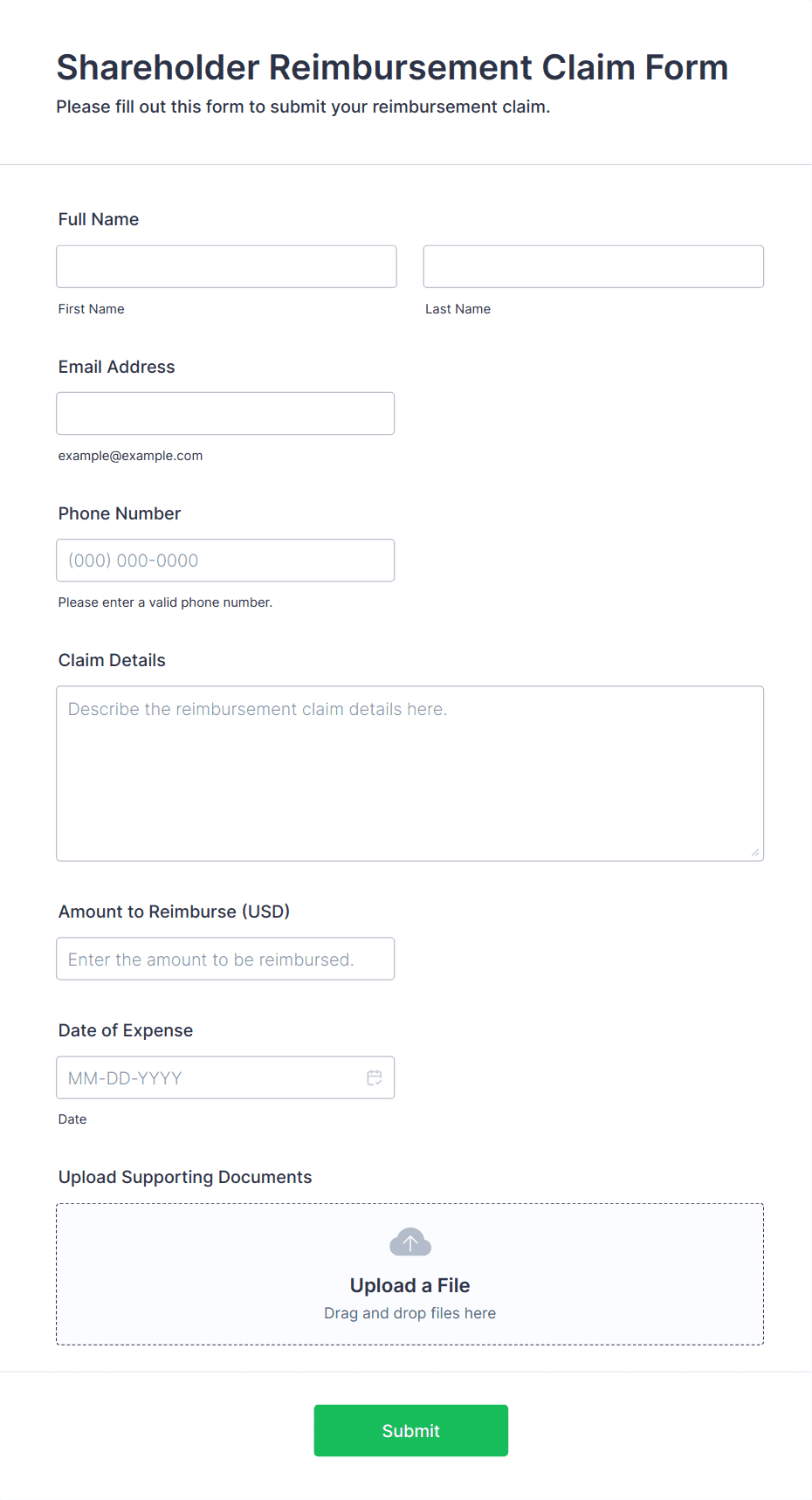Screen dimensions: 812x1500
Task: Click the Shareholder Reimbursement Claim Form heading
Action: [392, 67]
